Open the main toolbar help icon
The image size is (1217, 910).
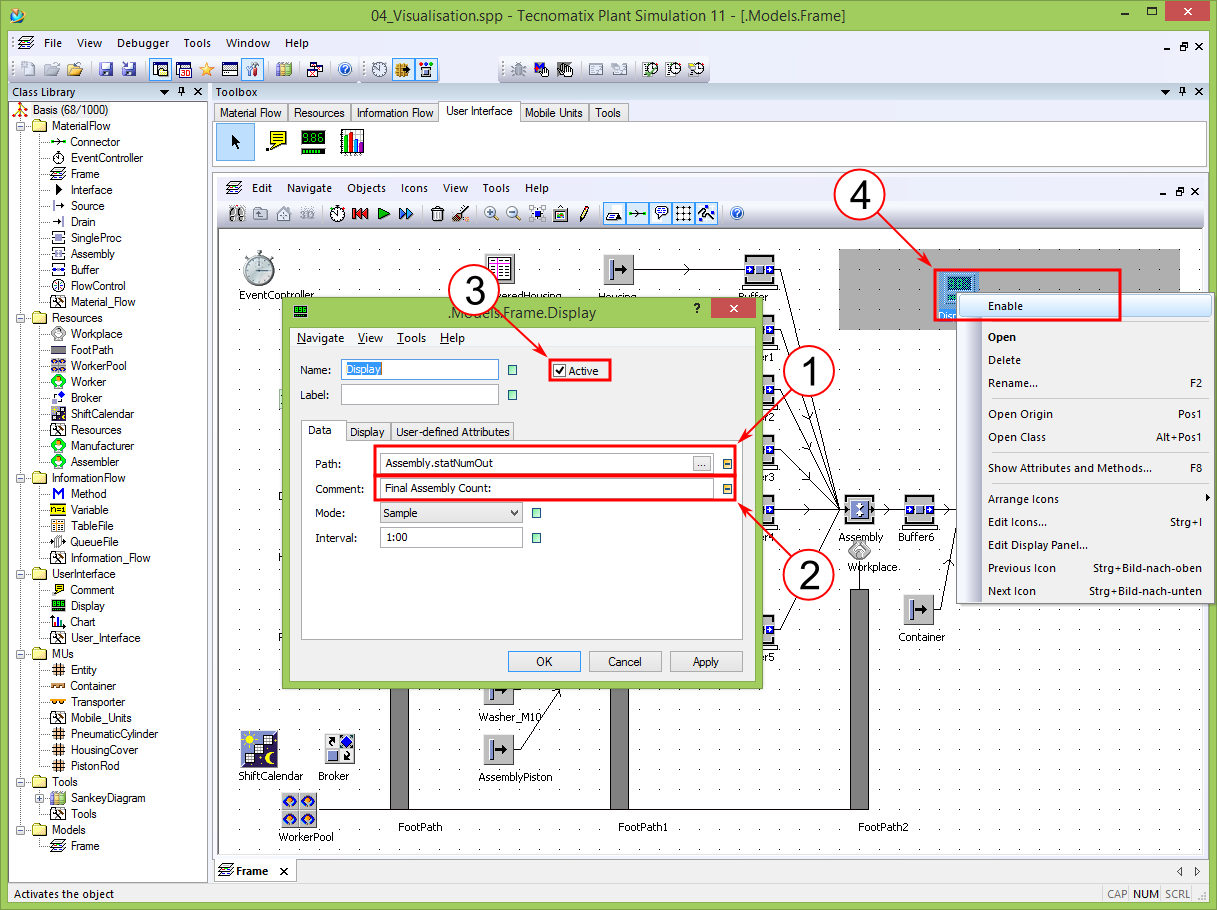(345, 70)
